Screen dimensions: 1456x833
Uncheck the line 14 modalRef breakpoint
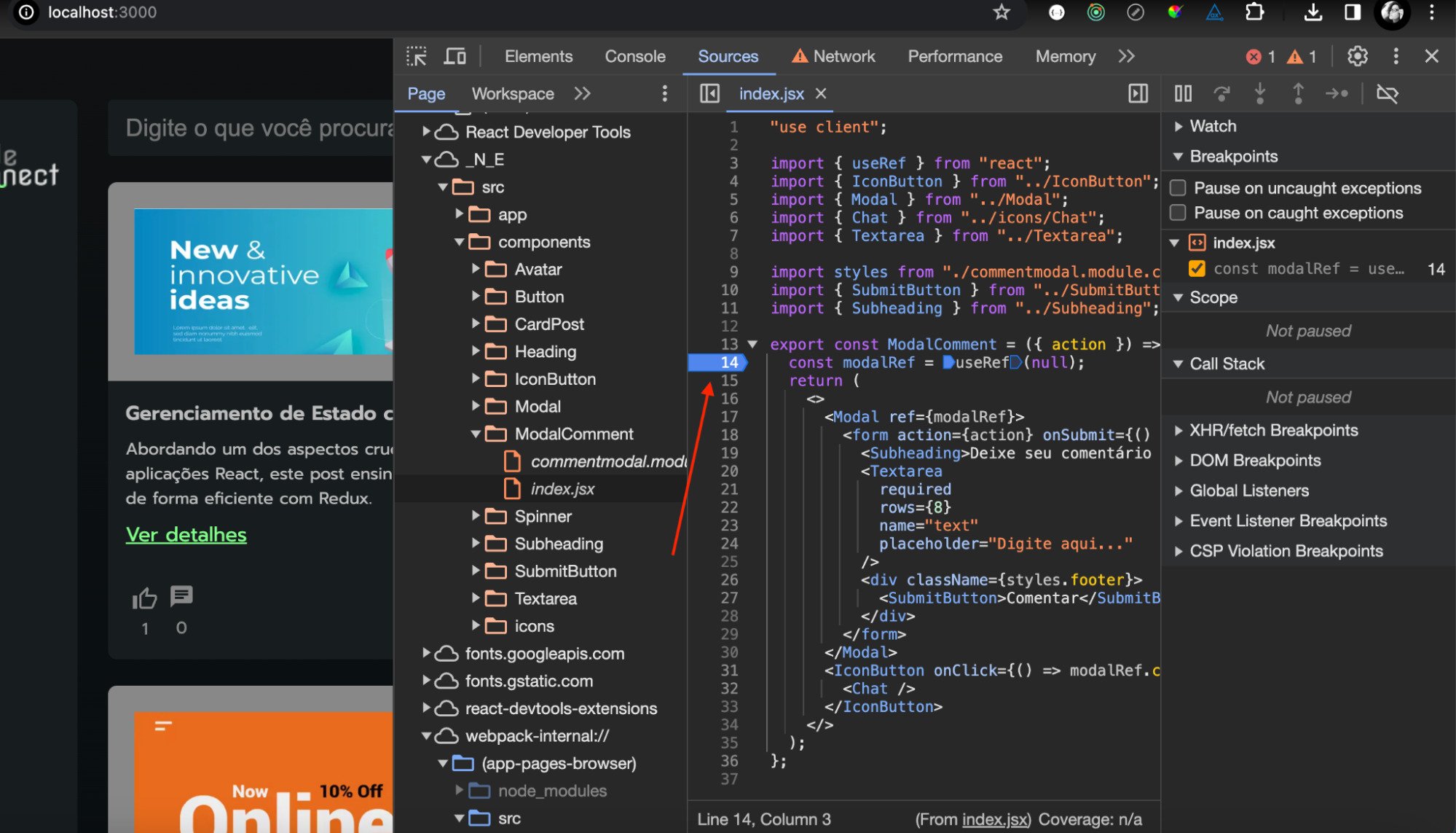[1197, 269]
